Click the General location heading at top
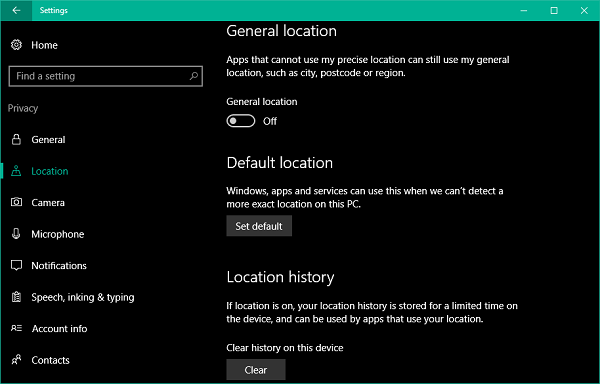Viewport: 600px width, 384px height. [x=282, y=31]
